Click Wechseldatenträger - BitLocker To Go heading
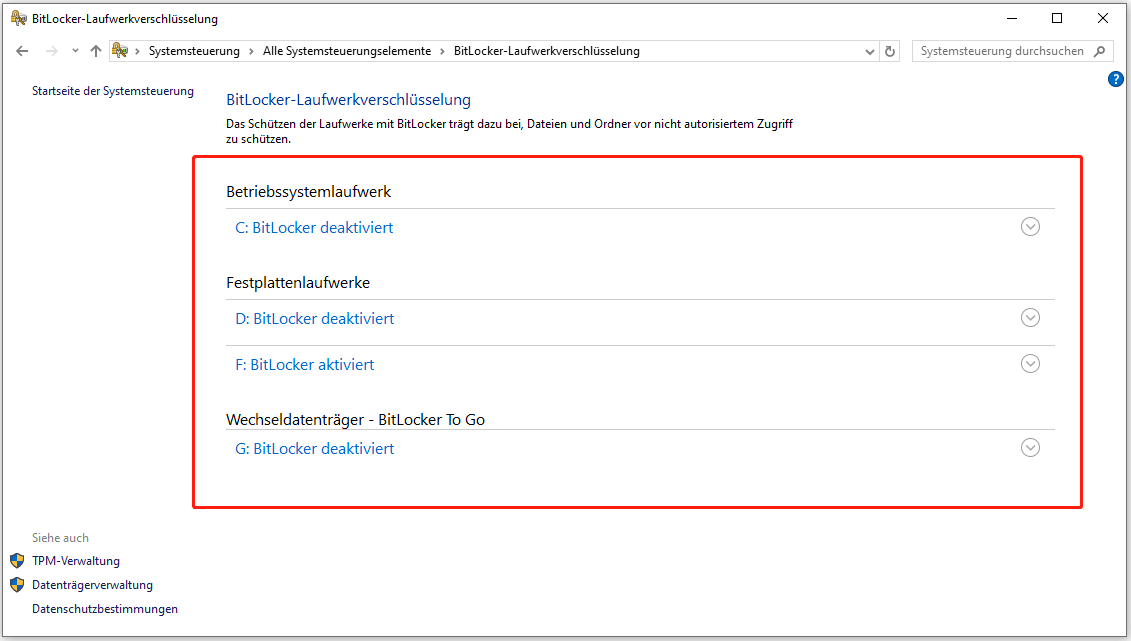Viewport: 1131px width, 641px height. pos(356,420)
